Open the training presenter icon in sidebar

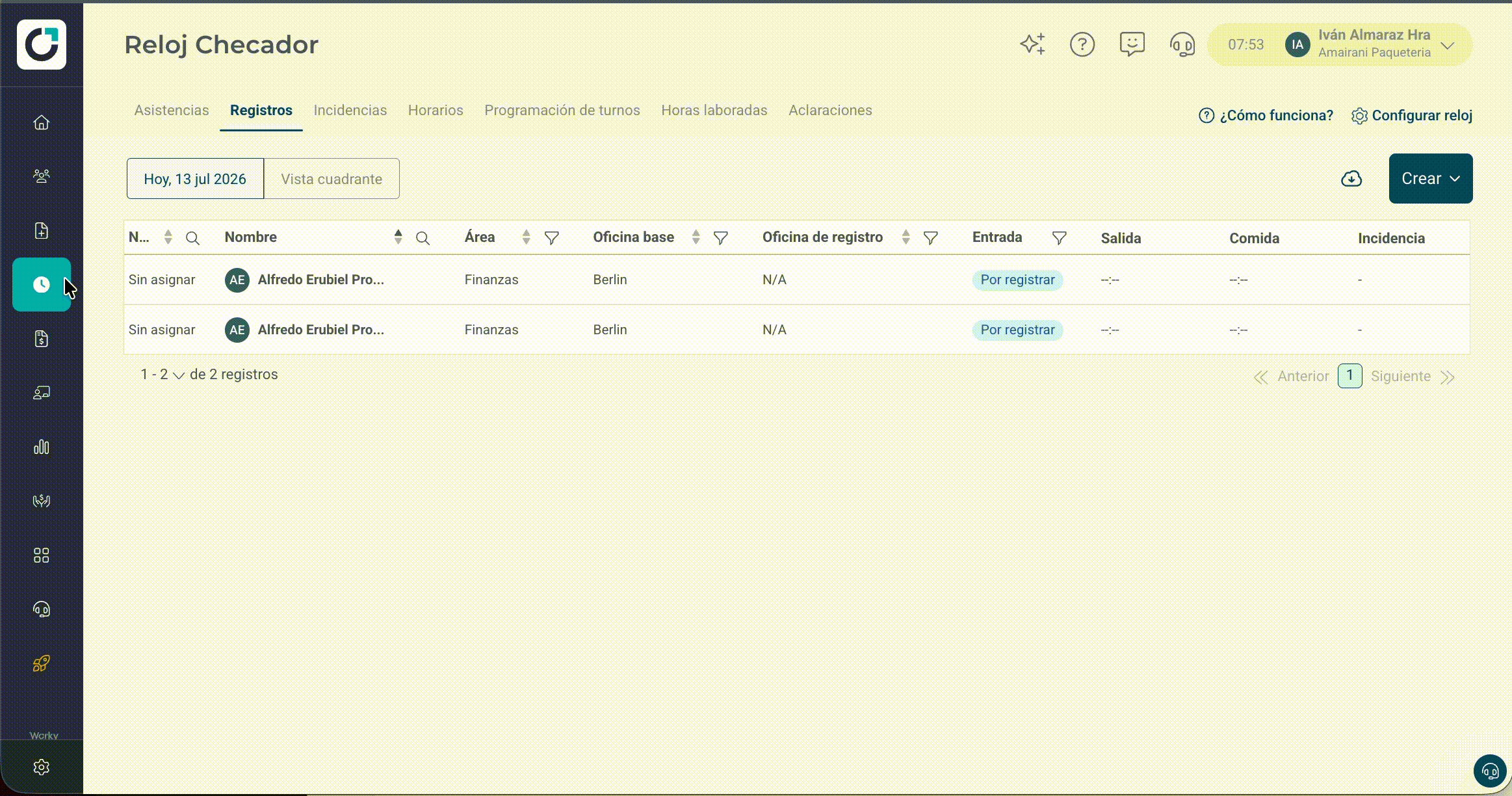(x=41, y=392)
